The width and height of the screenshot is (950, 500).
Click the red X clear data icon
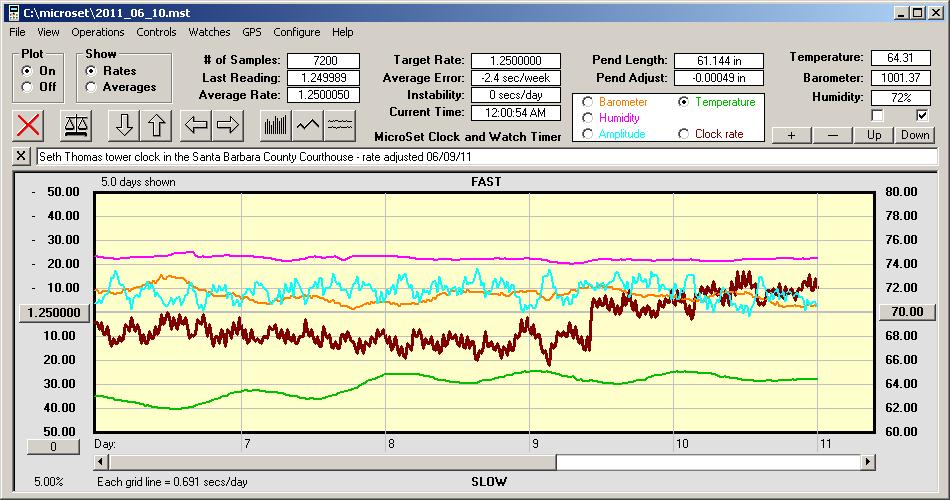click(28, 125)
